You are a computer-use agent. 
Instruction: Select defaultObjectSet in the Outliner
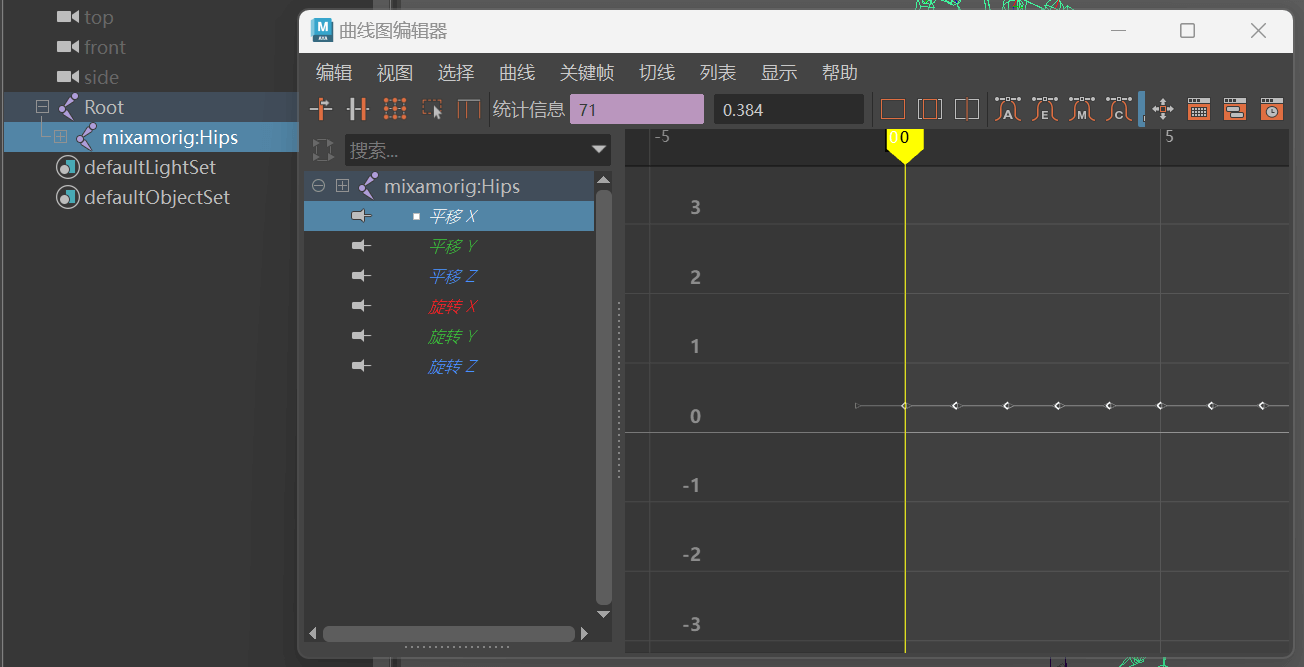coord(157,197)
